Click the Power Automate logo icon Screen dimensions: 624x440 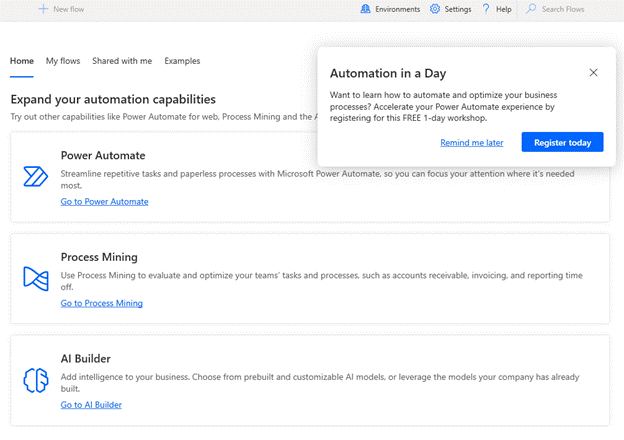click(35, 176)
